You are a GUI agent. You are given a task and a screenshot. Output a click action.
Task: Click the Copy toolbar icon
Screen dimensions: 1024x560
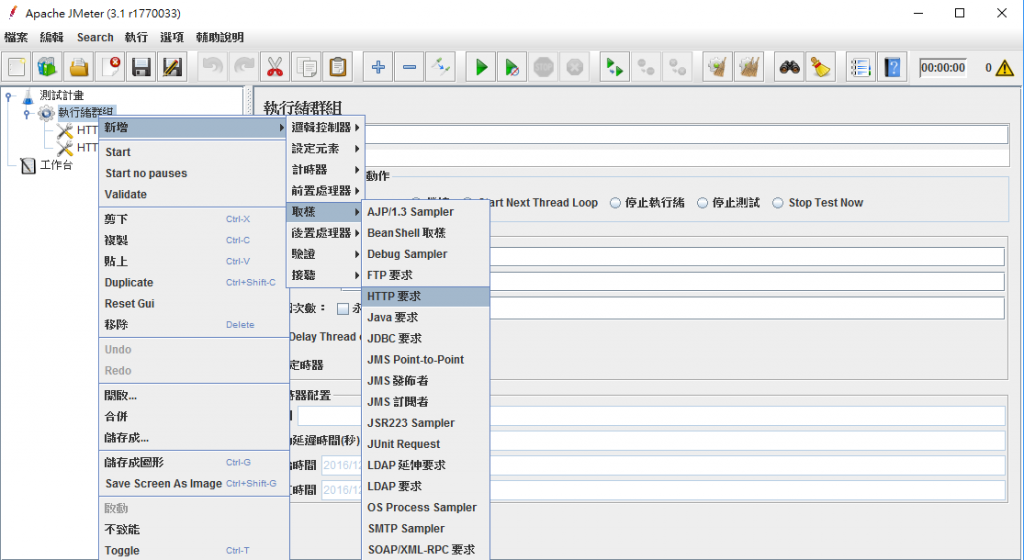click(x=306, y=67)
